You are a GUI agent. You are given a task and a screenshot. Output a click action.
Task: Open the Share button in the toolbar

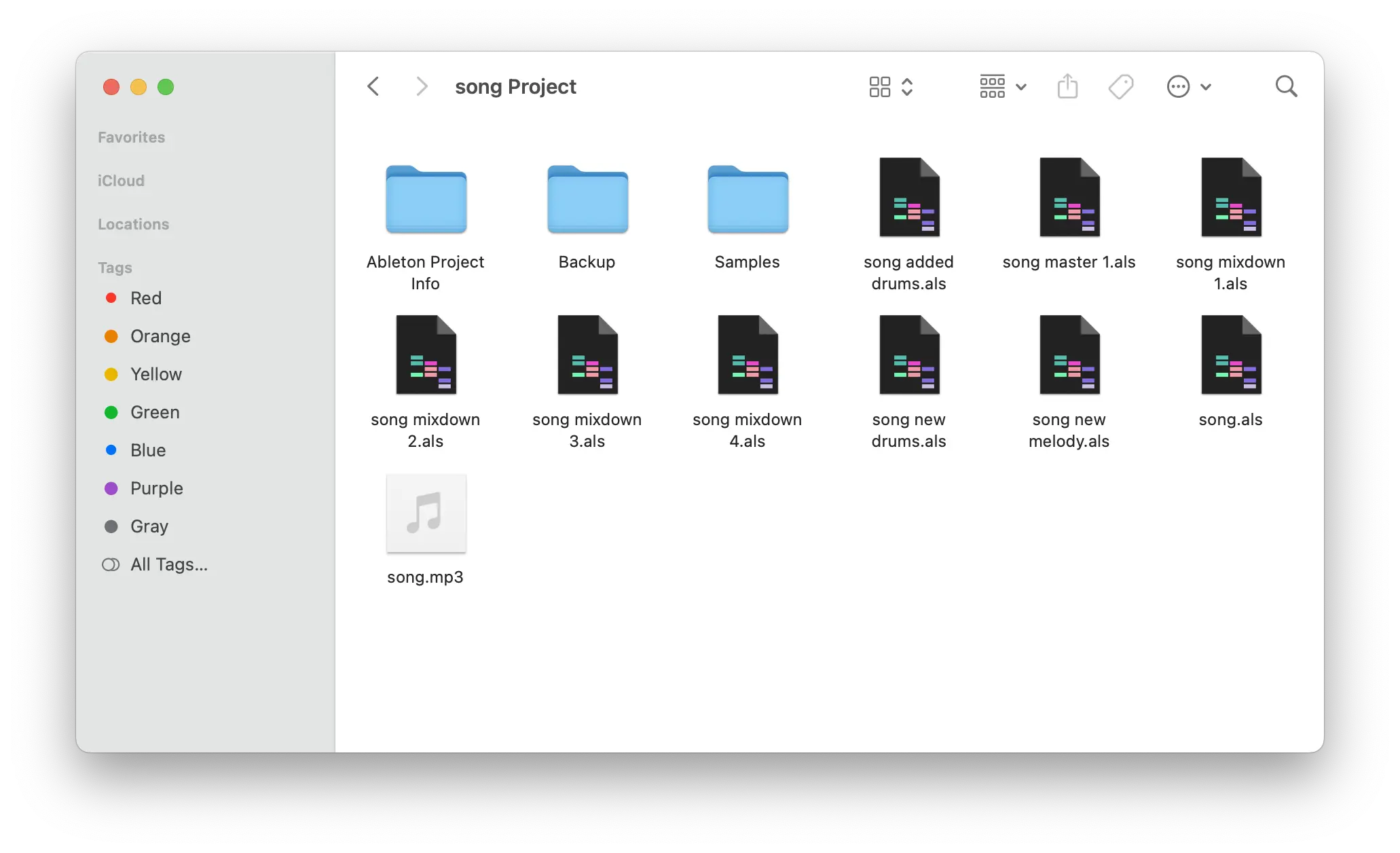(x=1067, y=86)
